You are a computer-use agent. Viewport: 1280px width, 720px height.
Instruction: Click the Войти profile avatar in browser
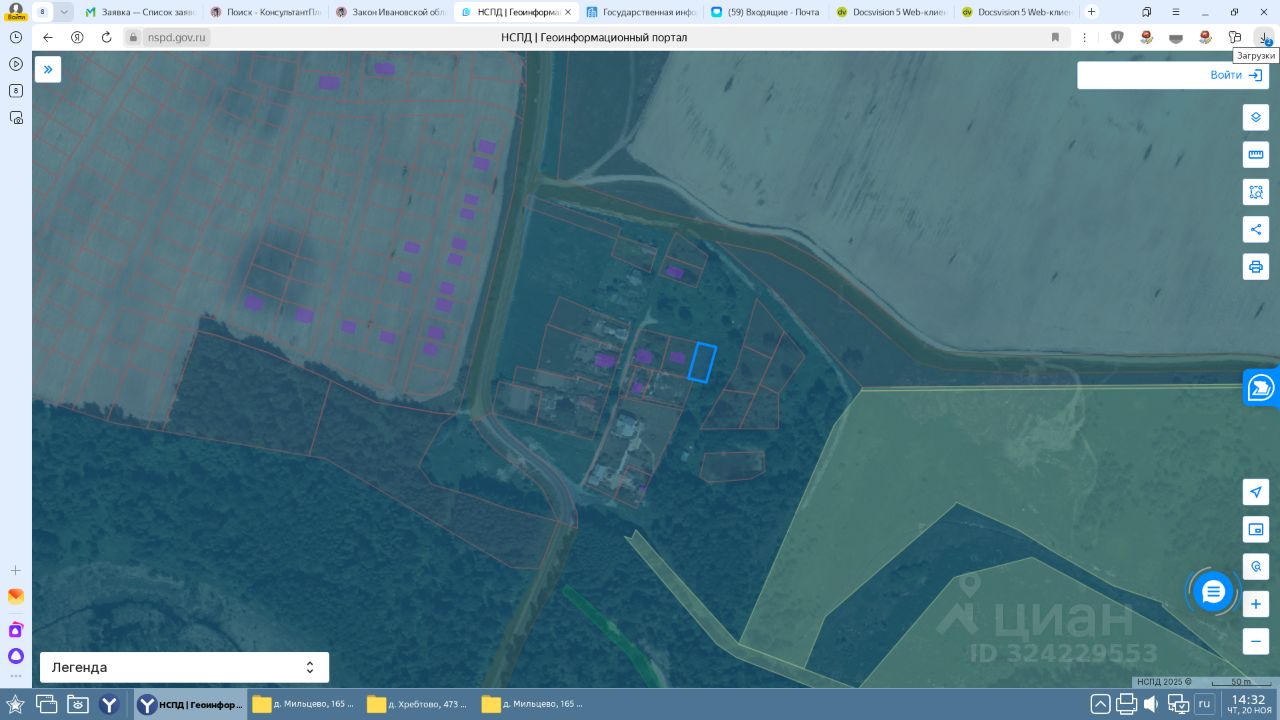16,11
